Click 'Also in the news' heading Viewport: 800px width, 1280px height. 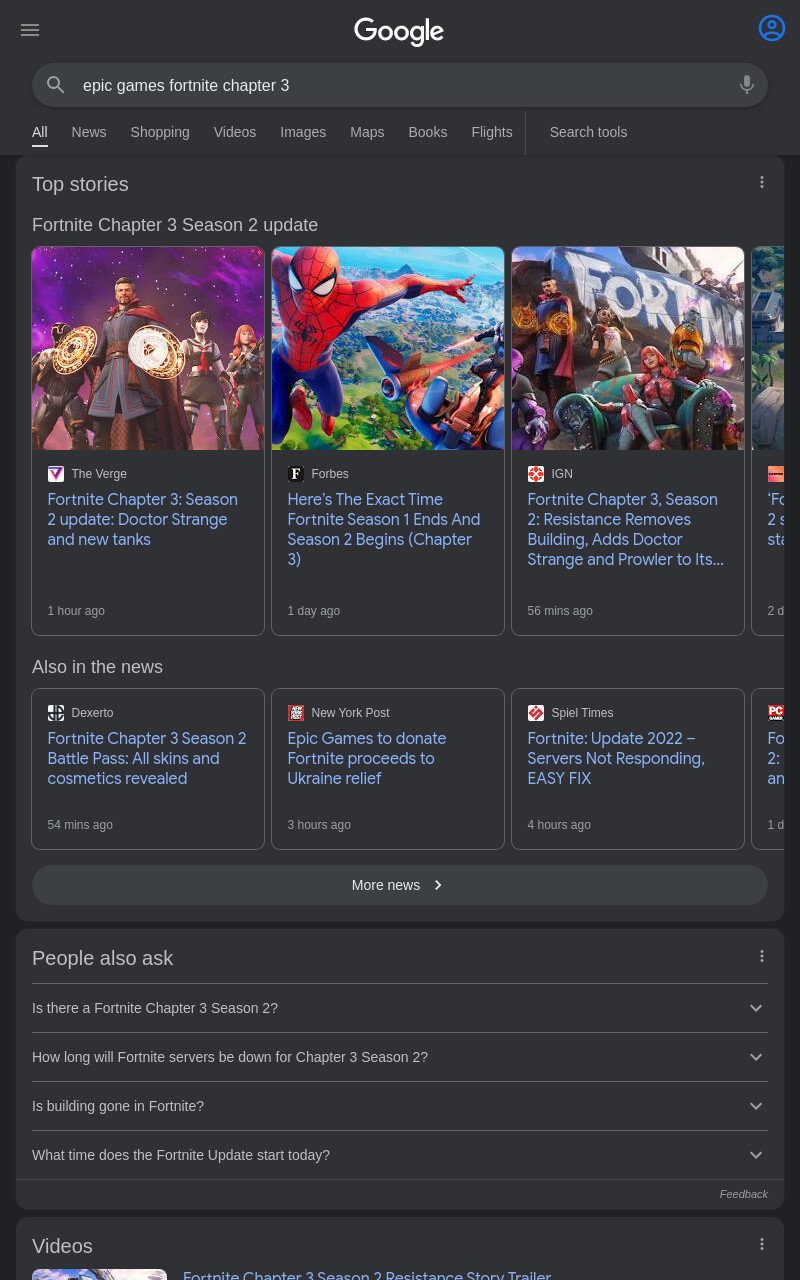point(97,667)
